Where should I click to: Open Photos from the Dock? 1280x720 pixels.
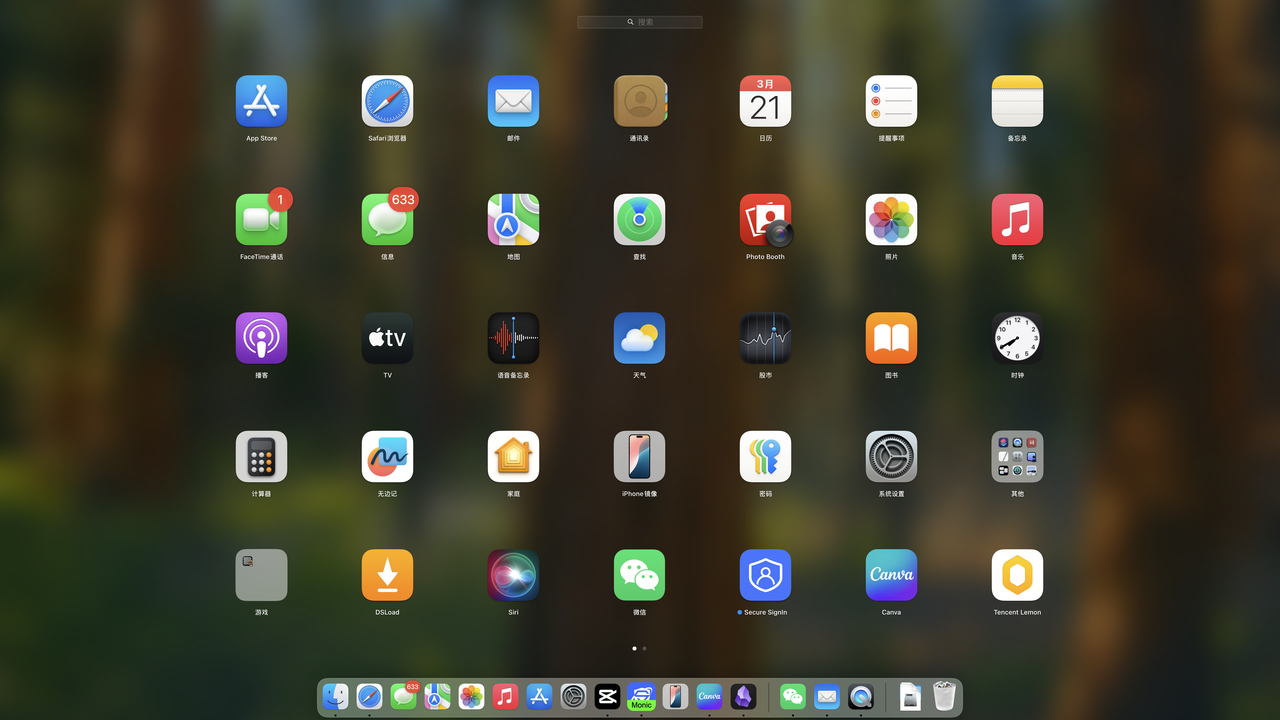click(471, 696)
